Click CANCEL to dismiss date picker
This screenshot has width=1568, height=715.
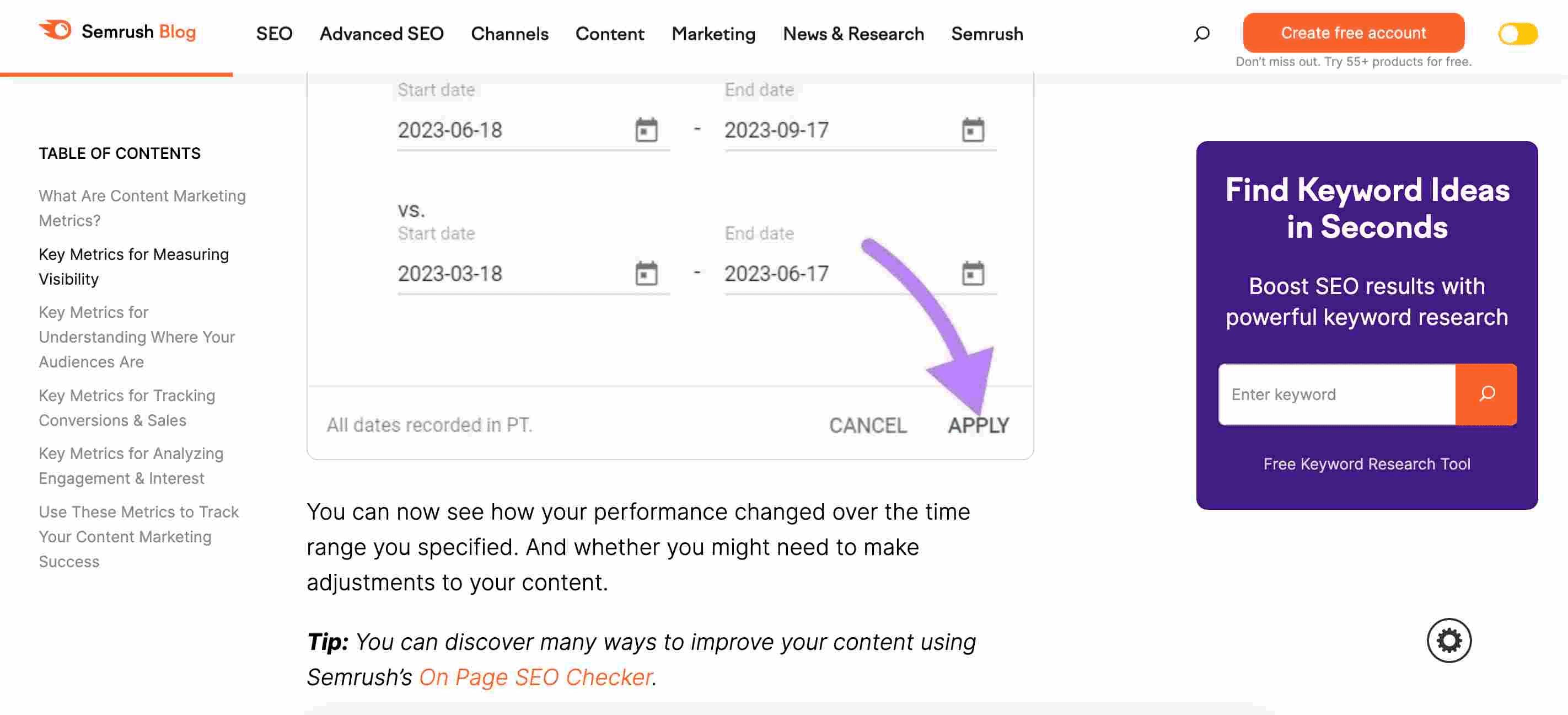tap(867, 425)
